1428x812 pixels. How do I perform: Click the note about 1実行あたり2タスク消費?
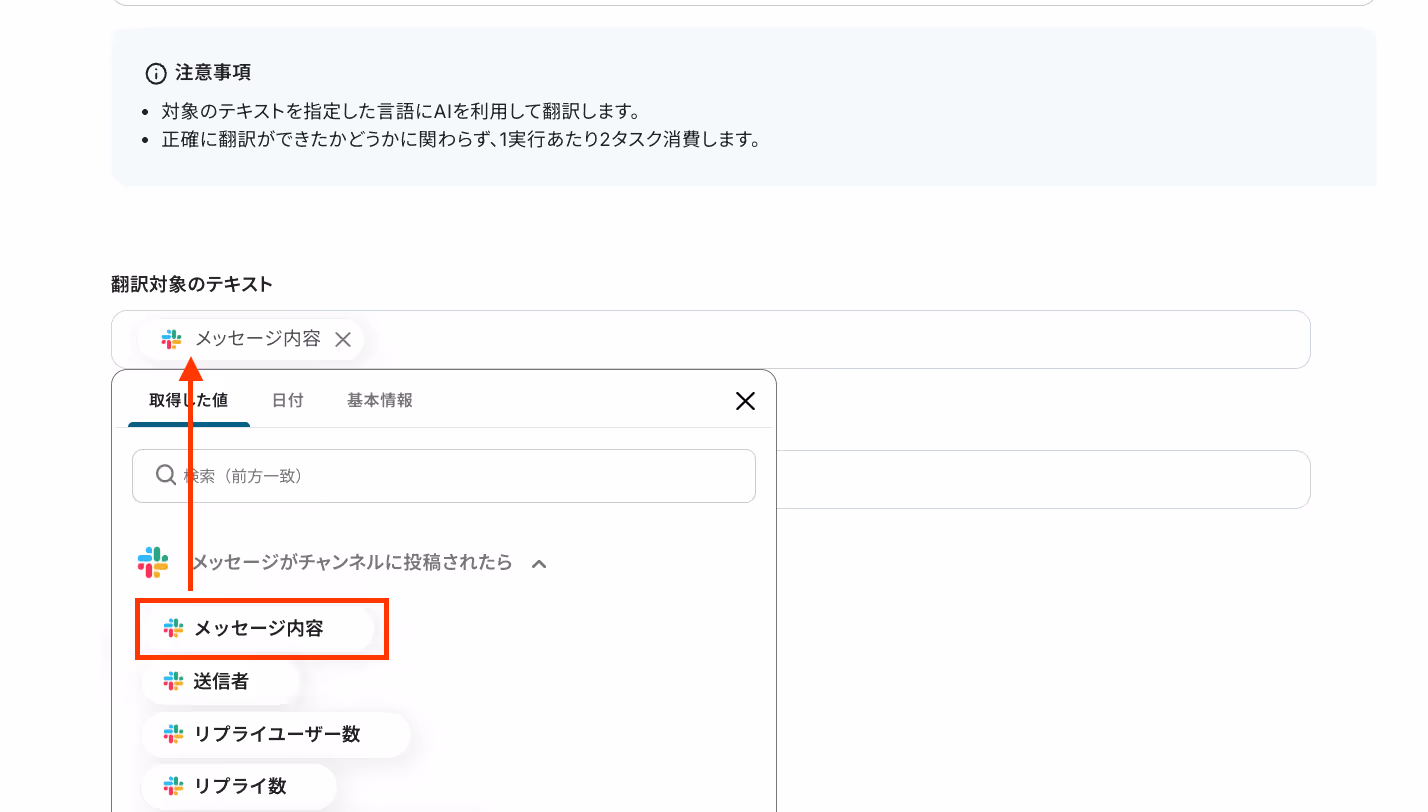(x=461, y=139)
